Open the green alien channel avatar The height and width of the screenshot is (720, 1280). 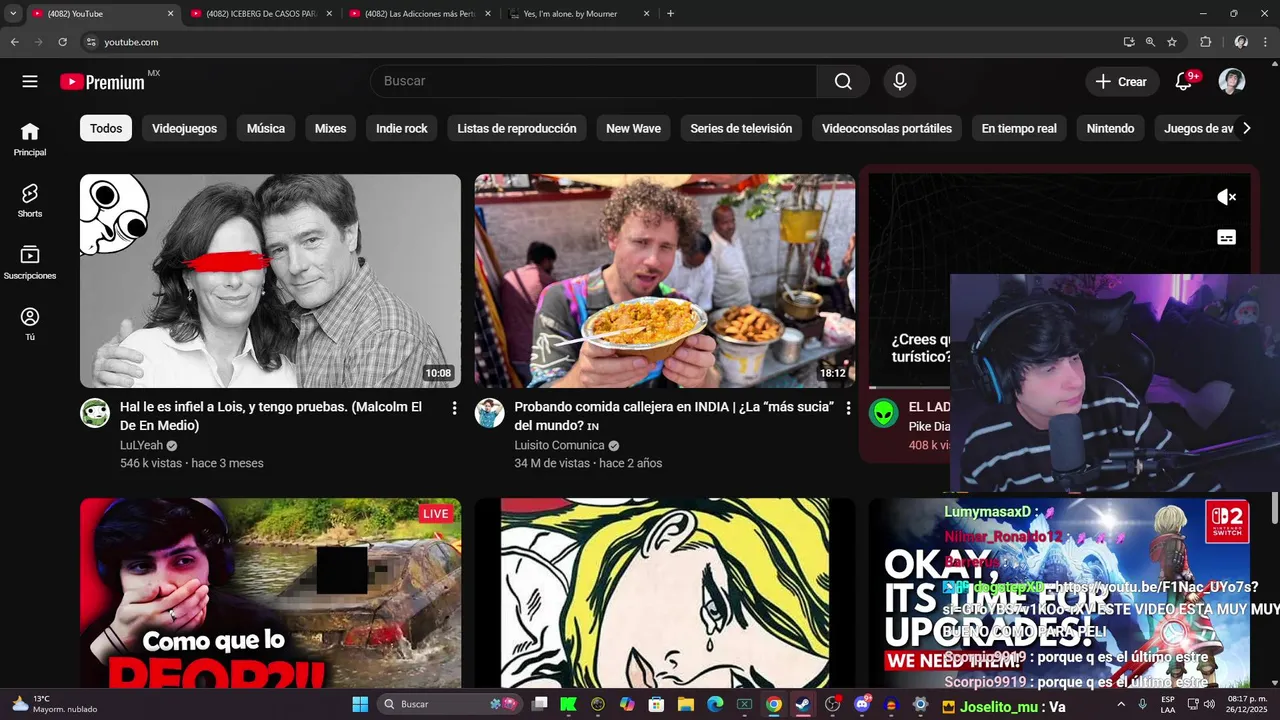coord(883,413)
